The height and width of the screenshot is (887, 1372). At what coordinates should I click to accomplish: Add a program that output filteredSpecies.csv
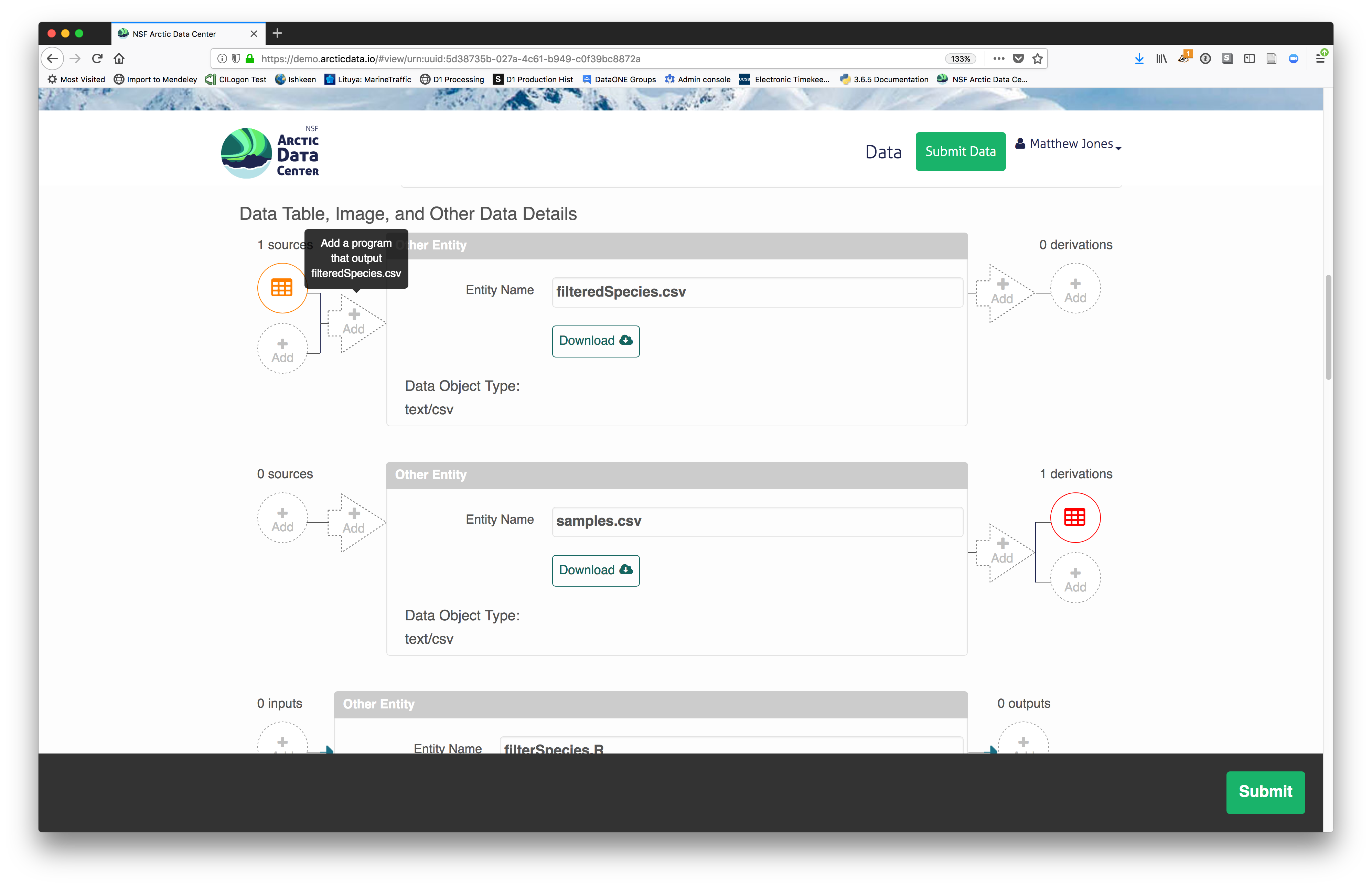[x=355, y=322]
